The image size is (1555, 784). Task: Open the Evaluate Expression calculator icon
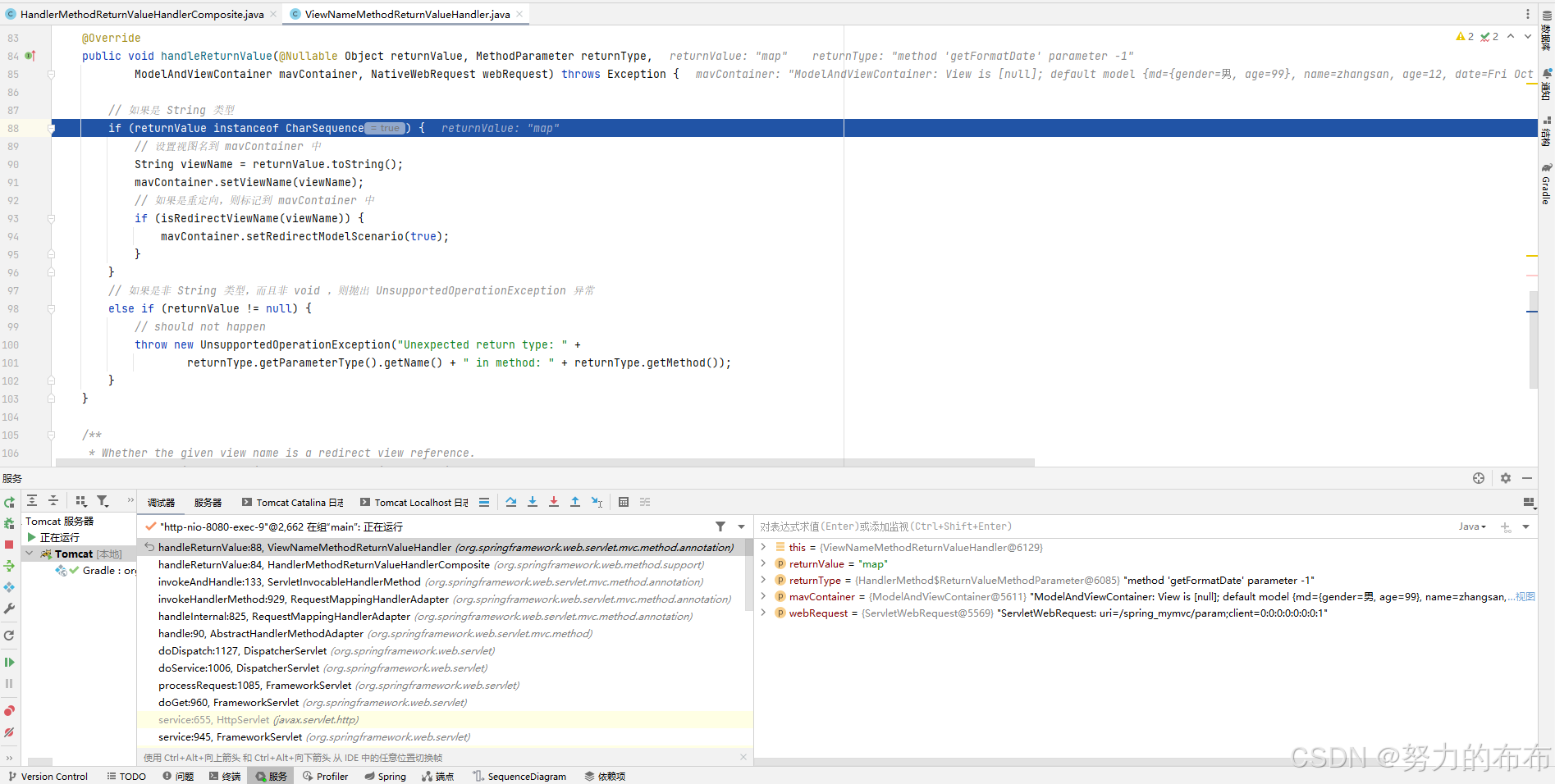[624, 502]
